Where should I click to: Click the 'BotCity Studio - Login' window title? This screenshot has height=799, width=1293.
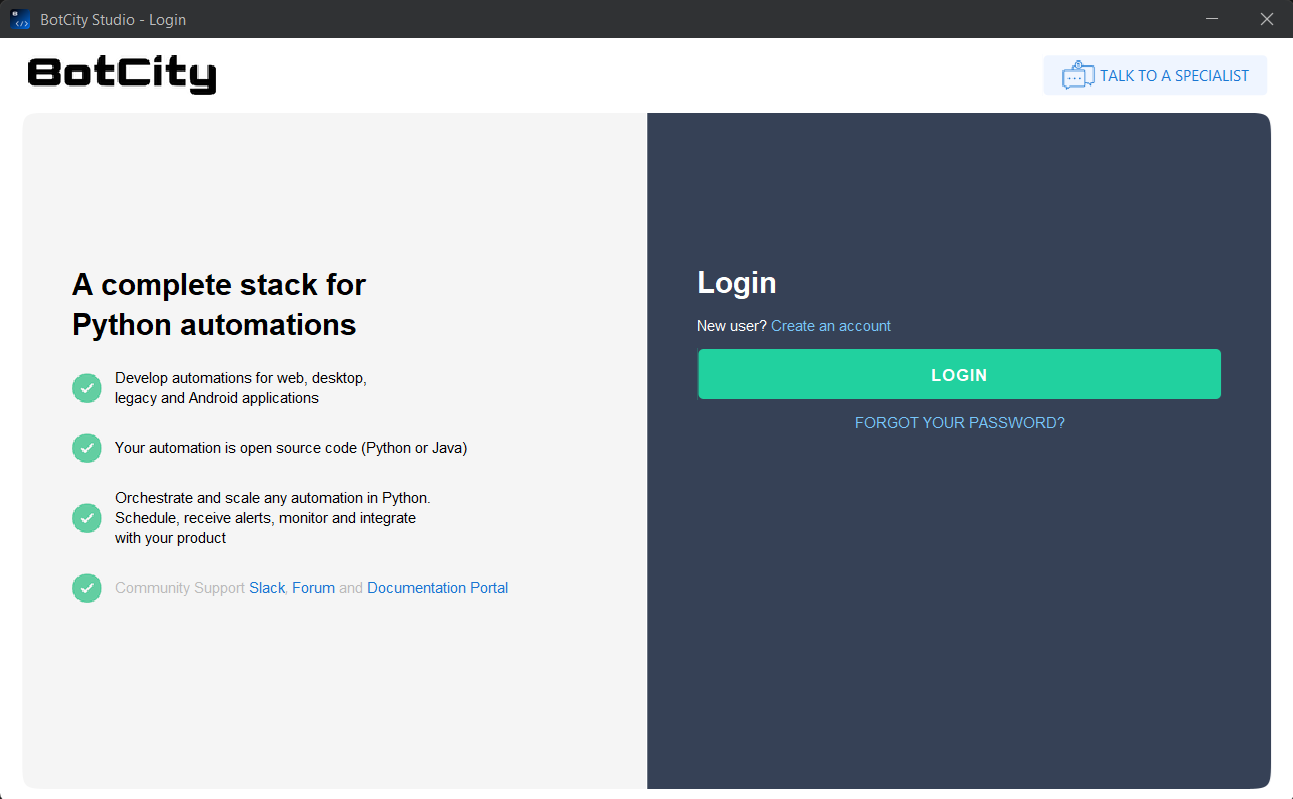[x=113, y=20]
